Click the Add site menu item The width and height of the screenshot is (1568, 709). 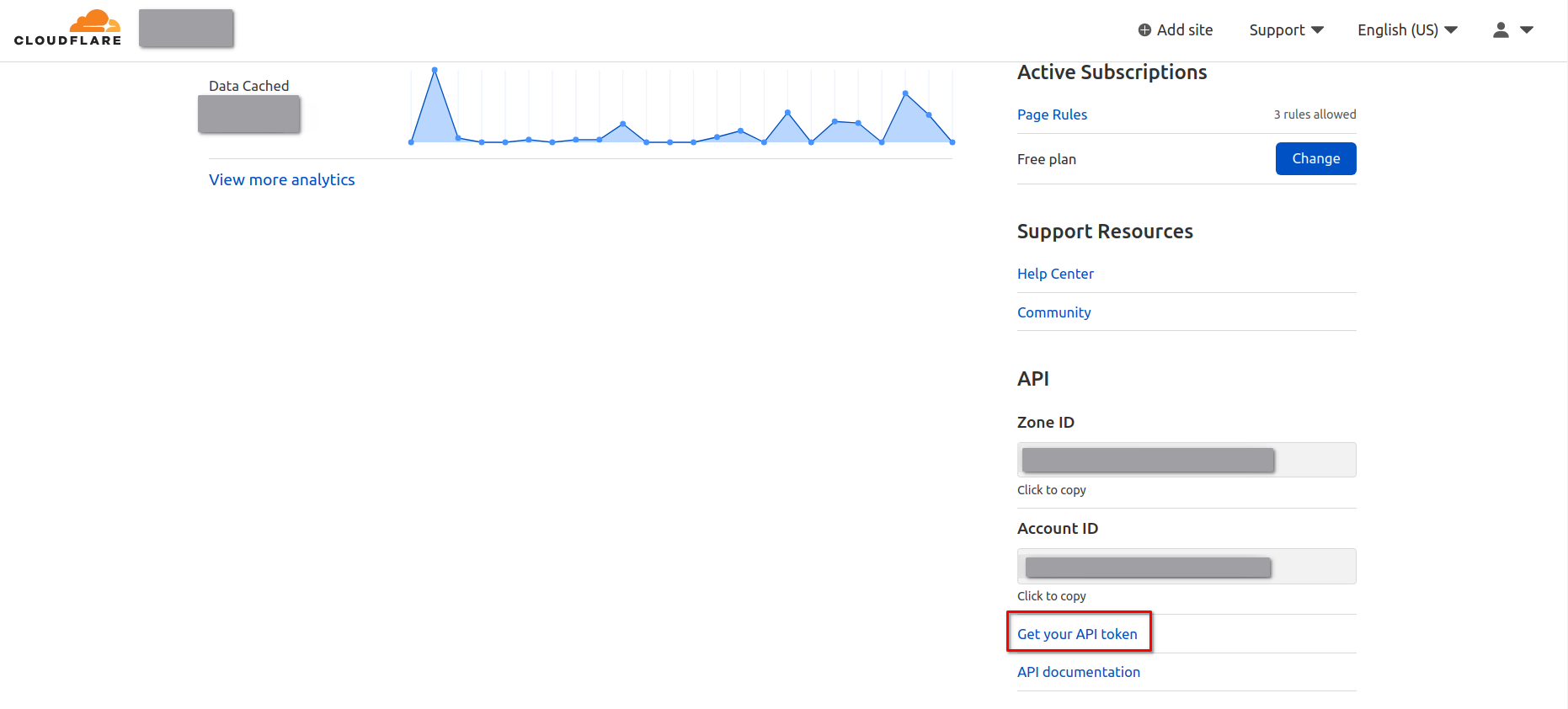(x=1184, y=30)
